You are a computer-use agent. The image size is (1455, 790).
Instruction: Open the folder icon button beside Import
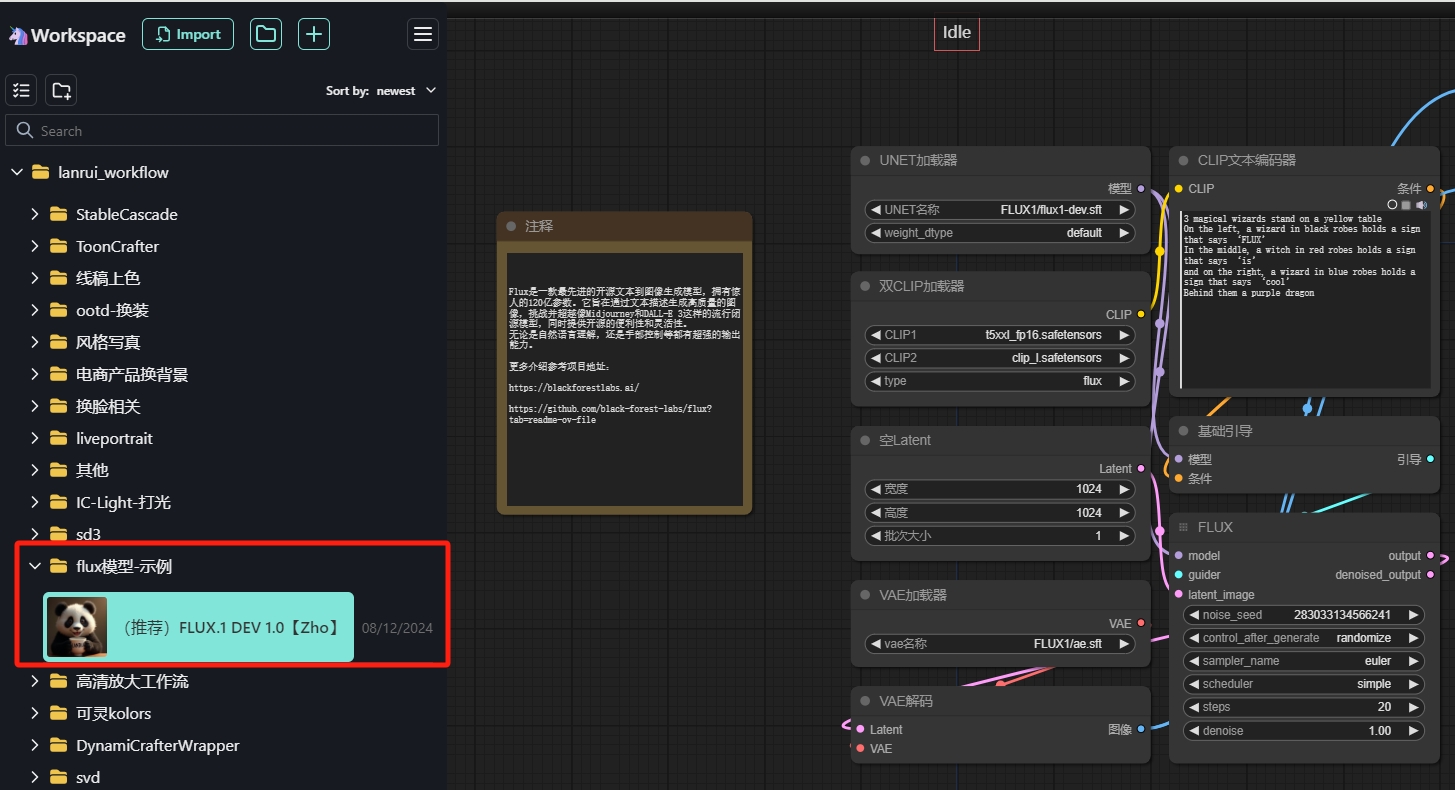(x=265, y=34)
